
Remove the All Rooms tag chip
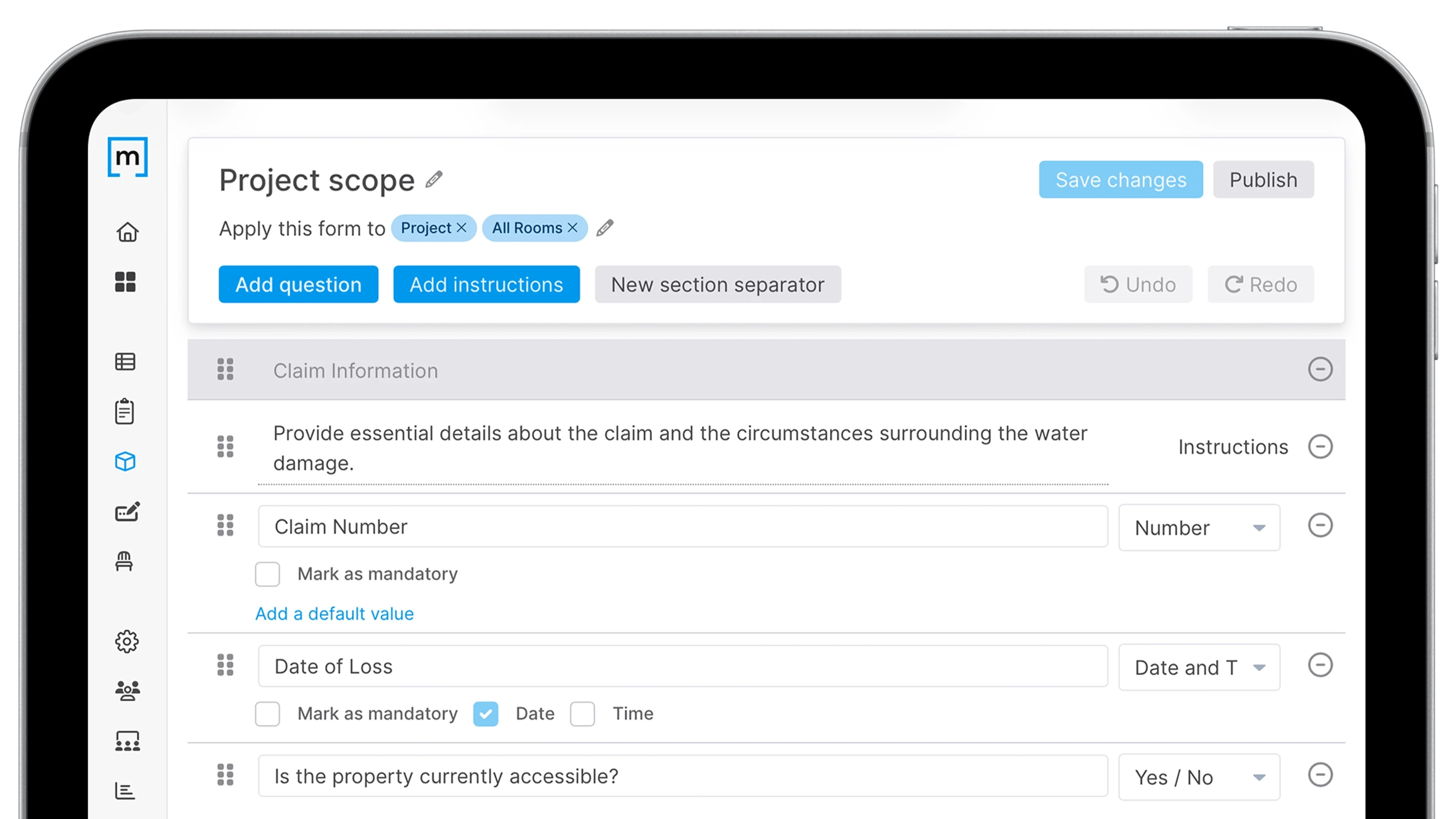(x=573, y=228)
